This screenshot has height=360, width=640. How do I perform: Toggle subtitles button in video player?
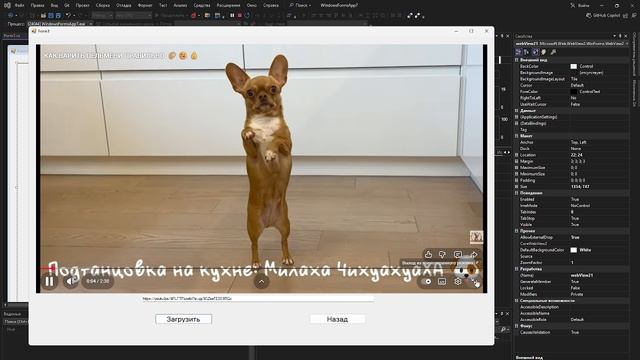click(x=442, y=281)
